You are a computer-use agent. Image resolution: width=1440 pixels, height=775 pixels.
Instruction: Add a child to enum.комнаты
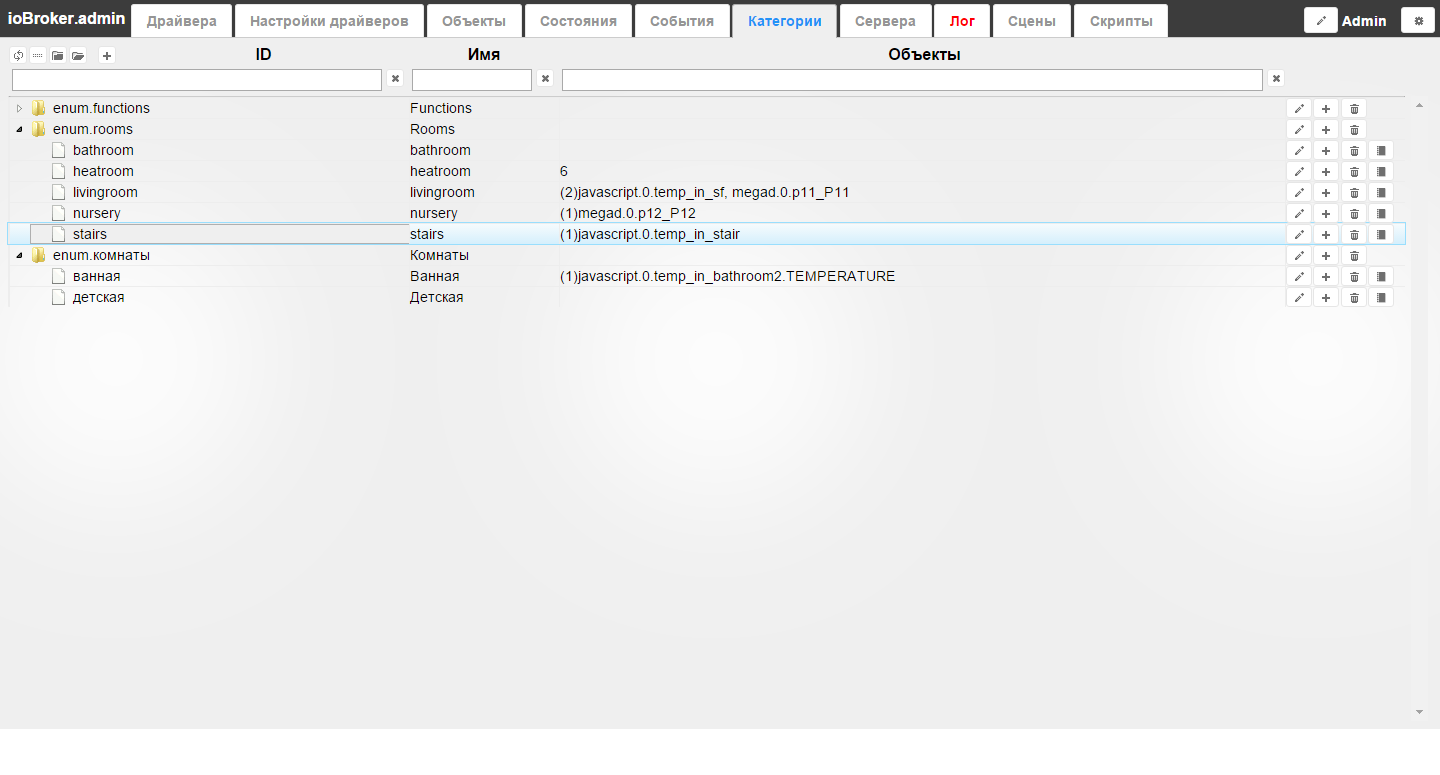(x=1325, y=255)
